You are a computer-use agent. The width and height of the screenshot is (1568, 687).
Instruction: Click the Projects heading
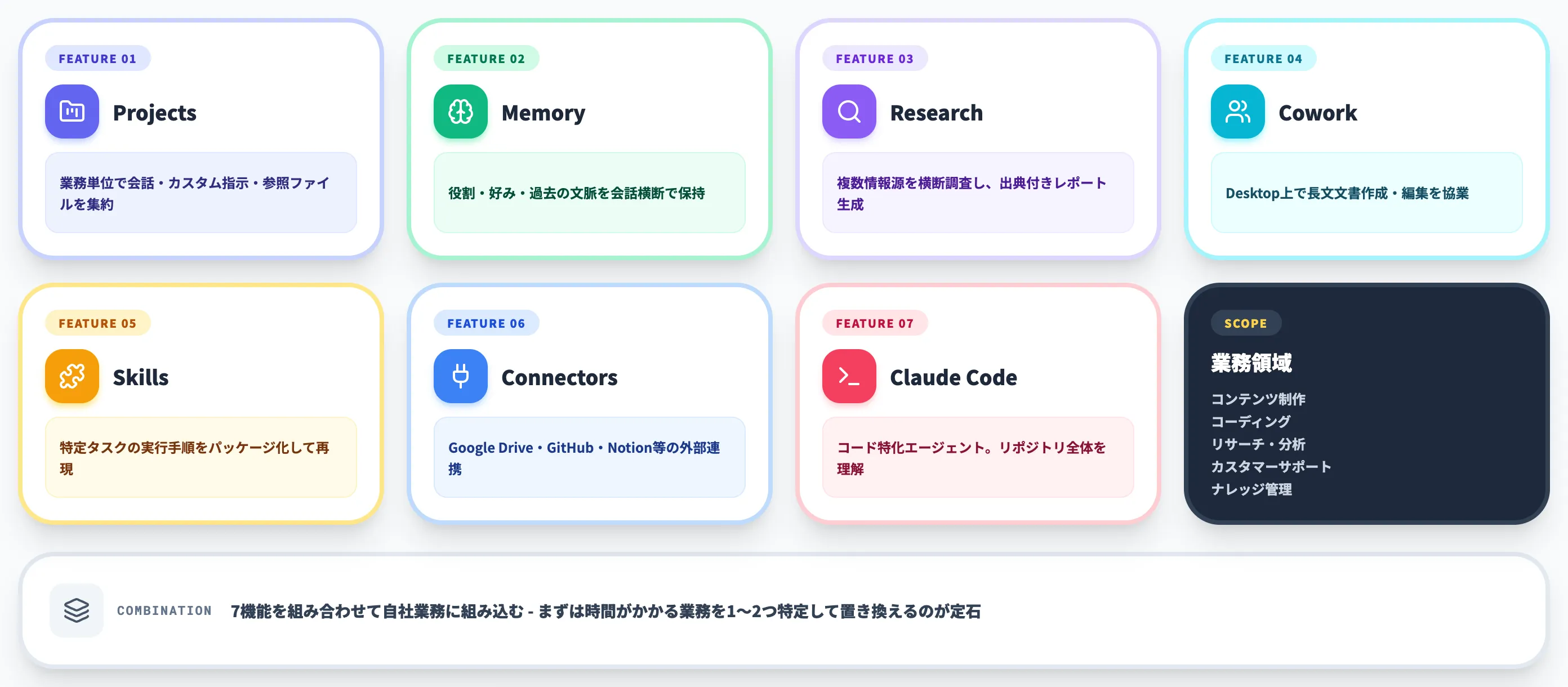click(x=155, y=113)
